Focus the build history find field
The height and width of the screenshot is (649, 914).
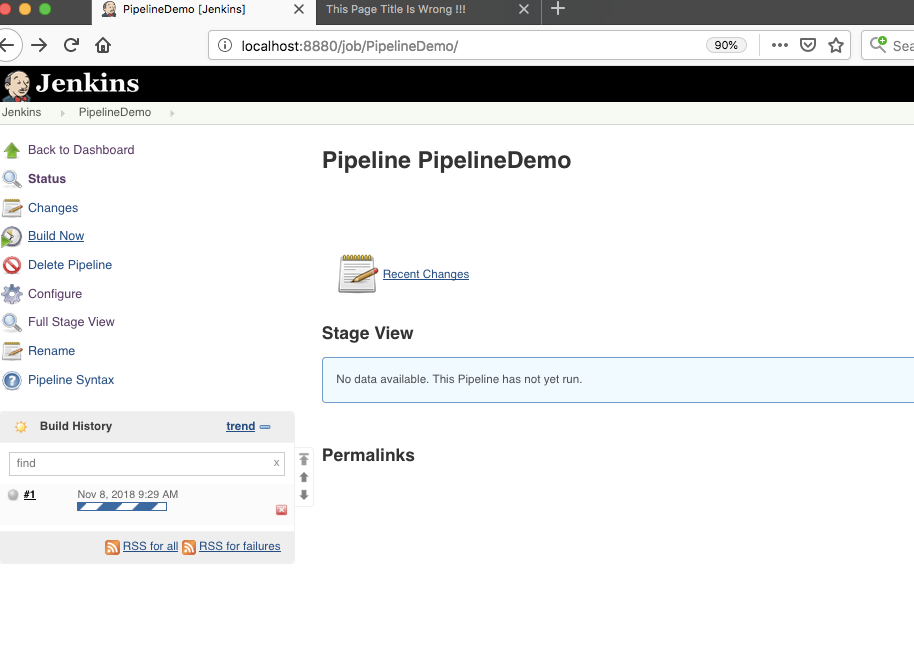click(140, 463)
